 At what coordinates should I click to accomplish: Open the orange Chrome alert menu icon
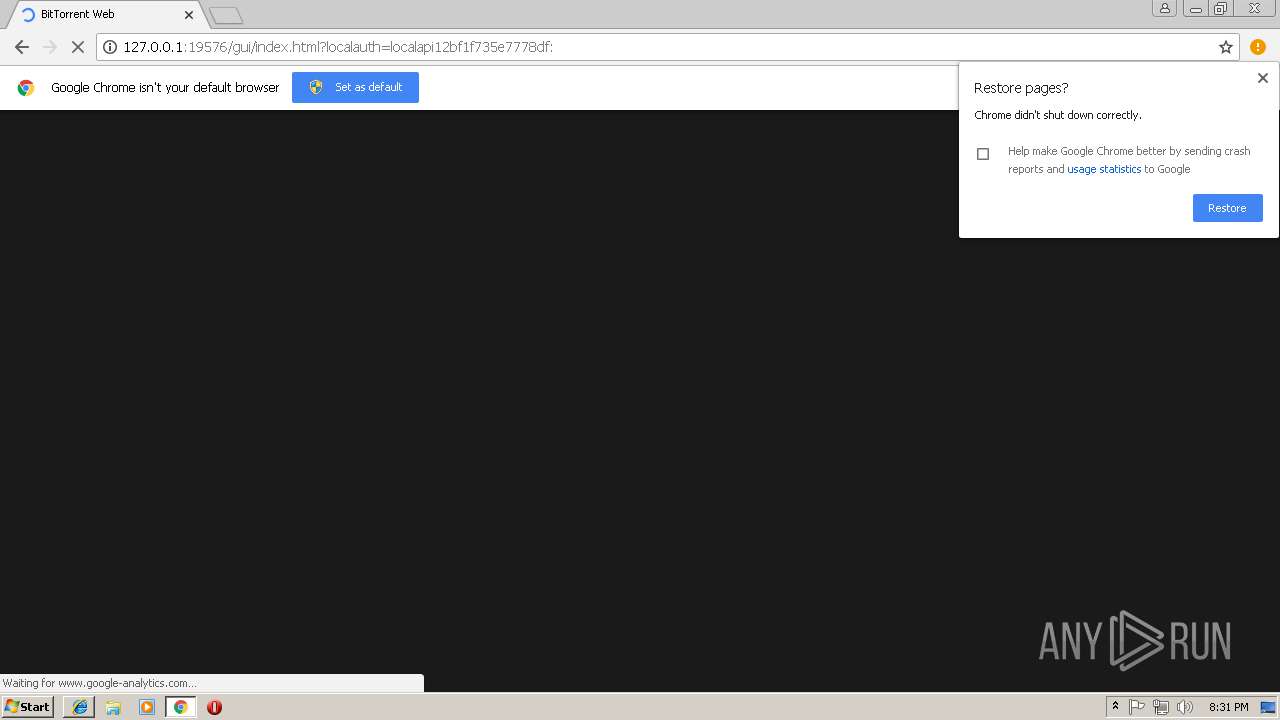click(x=1258, y=47)
